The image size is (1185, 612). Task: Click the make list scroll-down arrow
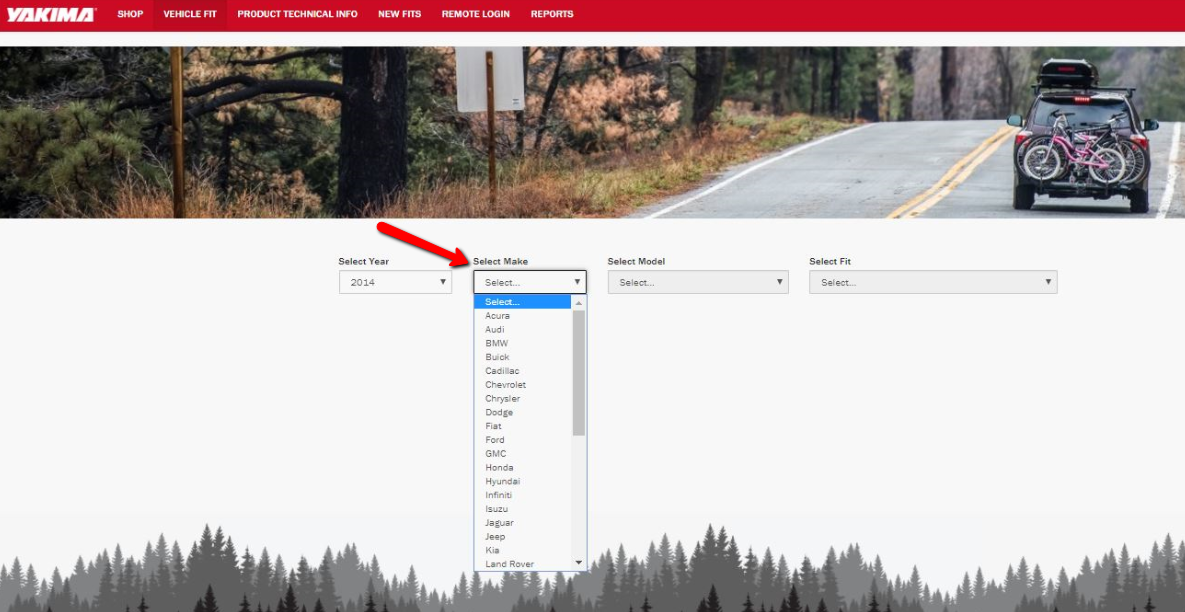[x=579, y=563]
